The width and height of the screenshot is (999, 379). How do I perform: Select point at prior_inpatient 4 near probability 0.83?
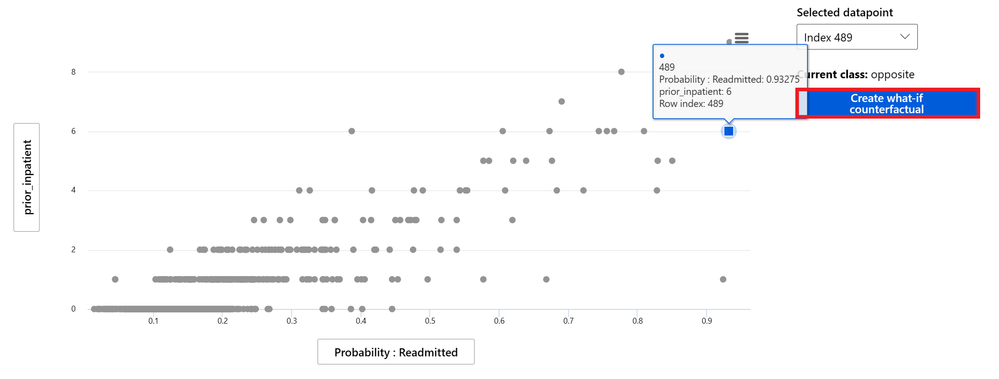pyautogui.click(x=657, y=190)
